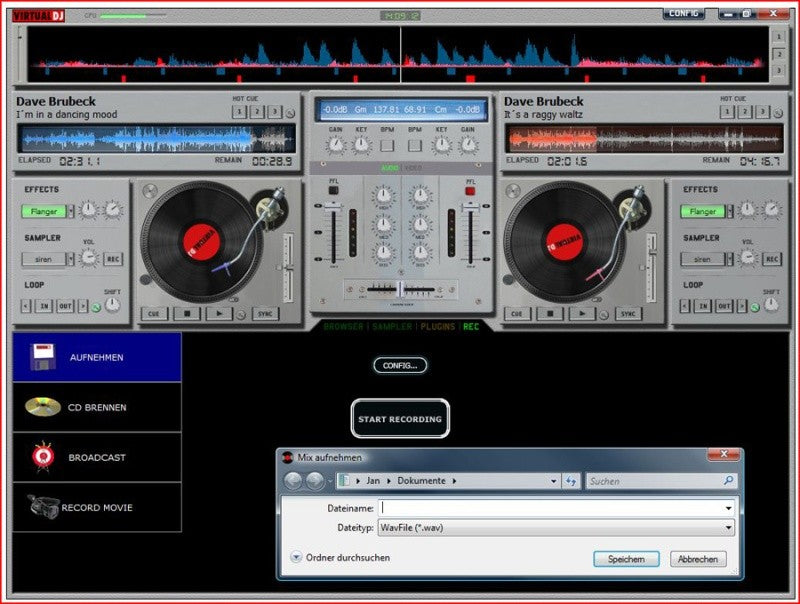Screen dimensions: 800x604
Task: Toggle left deck PFL headphone button
Action: coord(333,191)
